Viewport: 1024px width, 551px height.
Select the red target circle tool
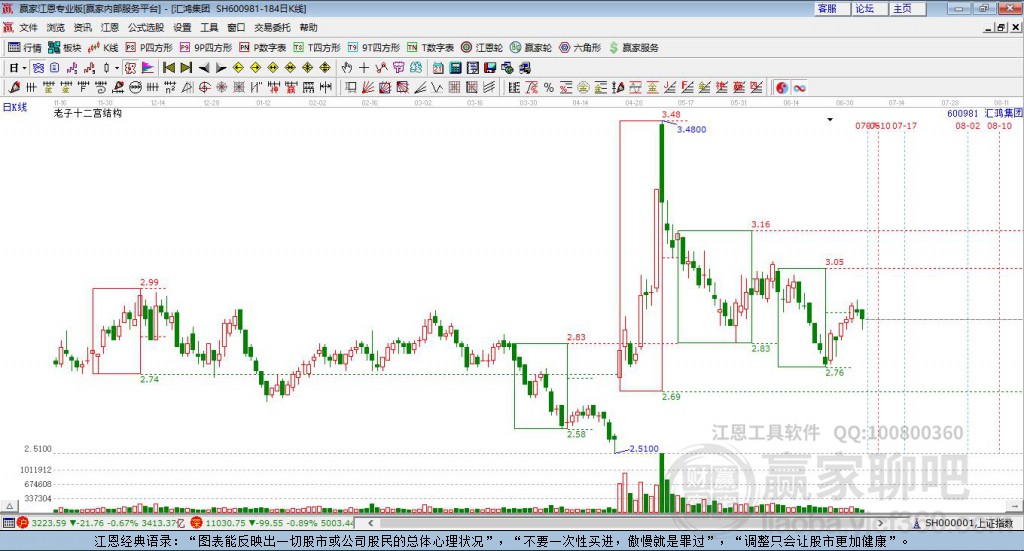pos(204,87)
